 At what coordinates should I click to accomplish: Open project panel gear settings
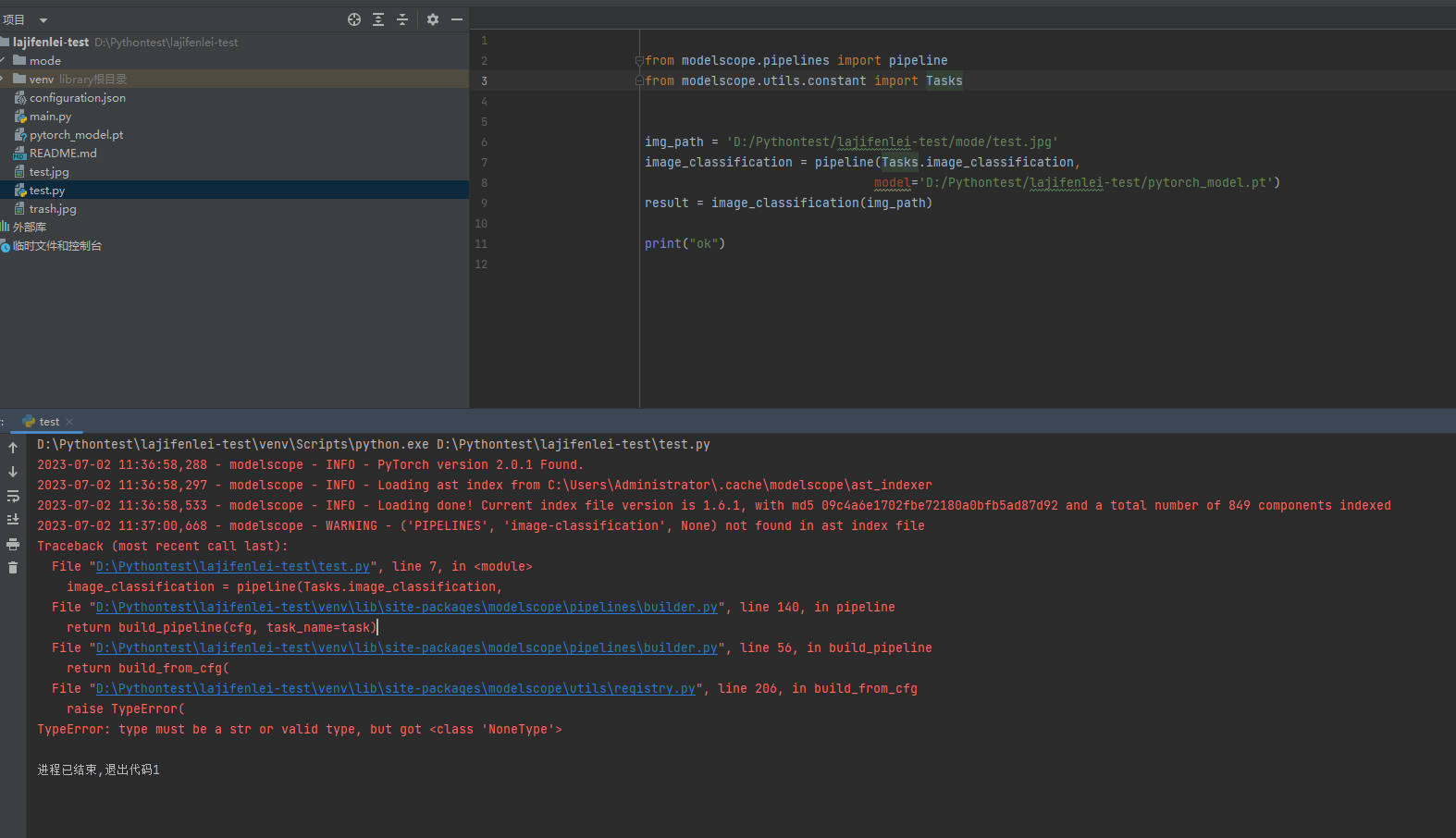pyautogui.click(x=433, y=19)
